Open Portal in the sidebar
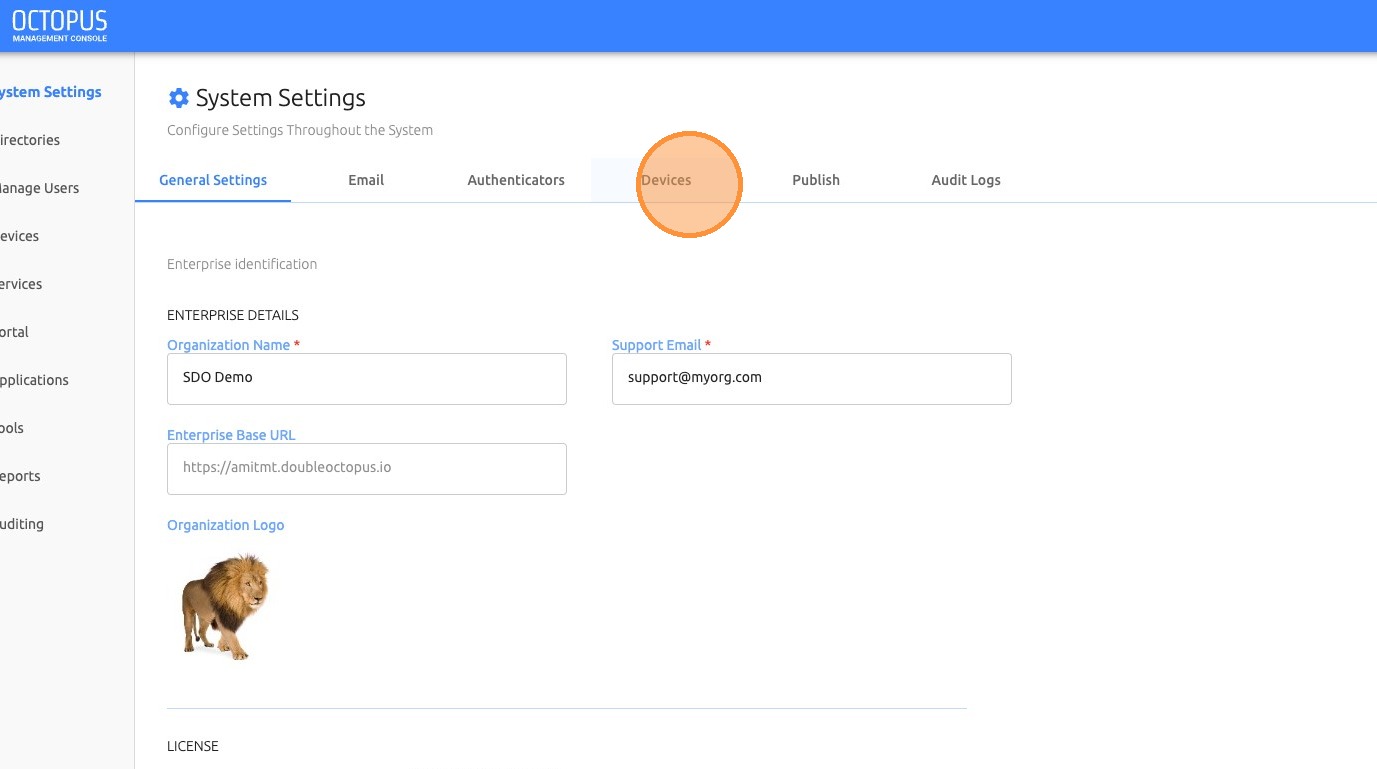The height and width of the screenshot is (769, 1377). (14, 332)
